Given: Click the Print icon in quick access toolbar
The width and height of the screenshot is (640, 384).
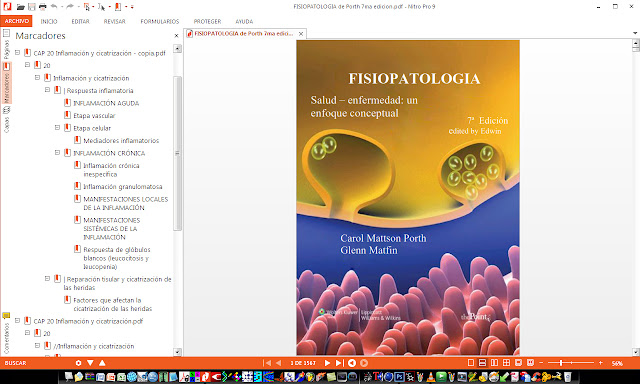Looking at the screenshot, I should coord(42,7).
